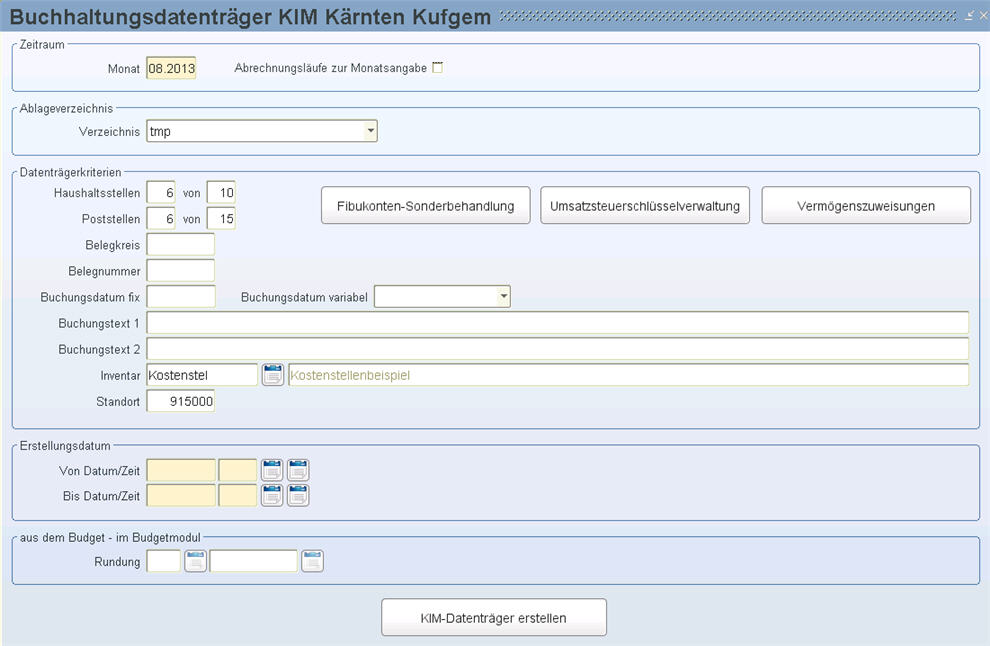This screenshot has height=646, width=990.
Task: Toggle Abrechnungsläufe zur Monatsangabe checkbox
Action: [438, 68]
